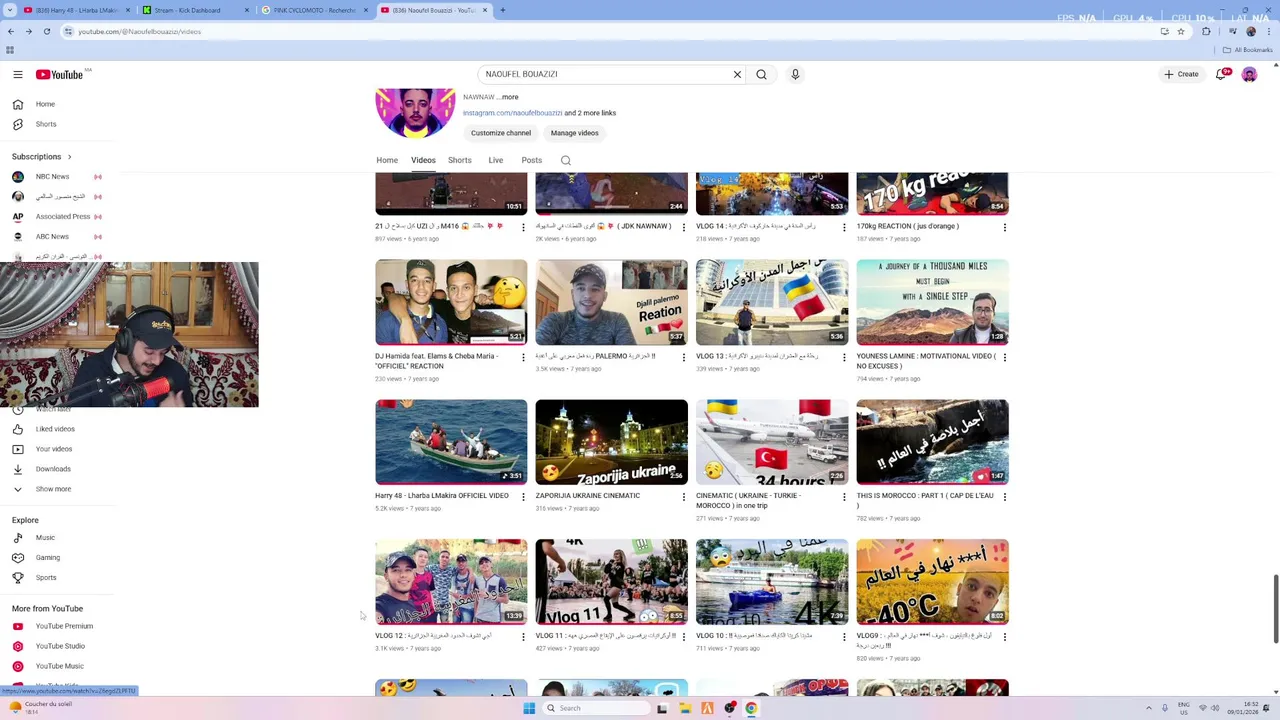This screenshot has height=720, width=1280.
Task: Open a new browser tab
Action: [x=502, y=10]
